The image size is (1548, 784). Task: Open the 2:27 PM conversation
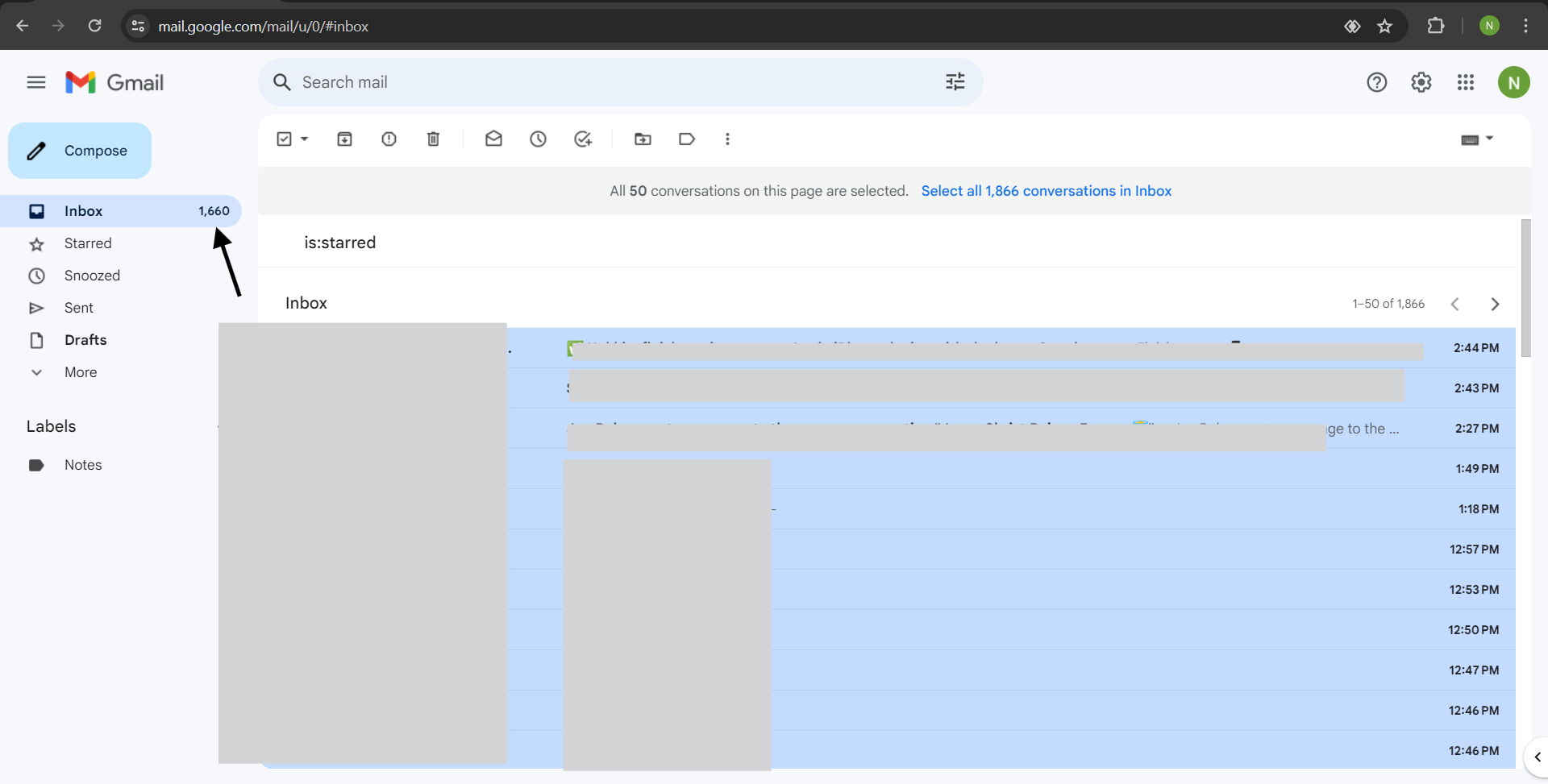887,429
